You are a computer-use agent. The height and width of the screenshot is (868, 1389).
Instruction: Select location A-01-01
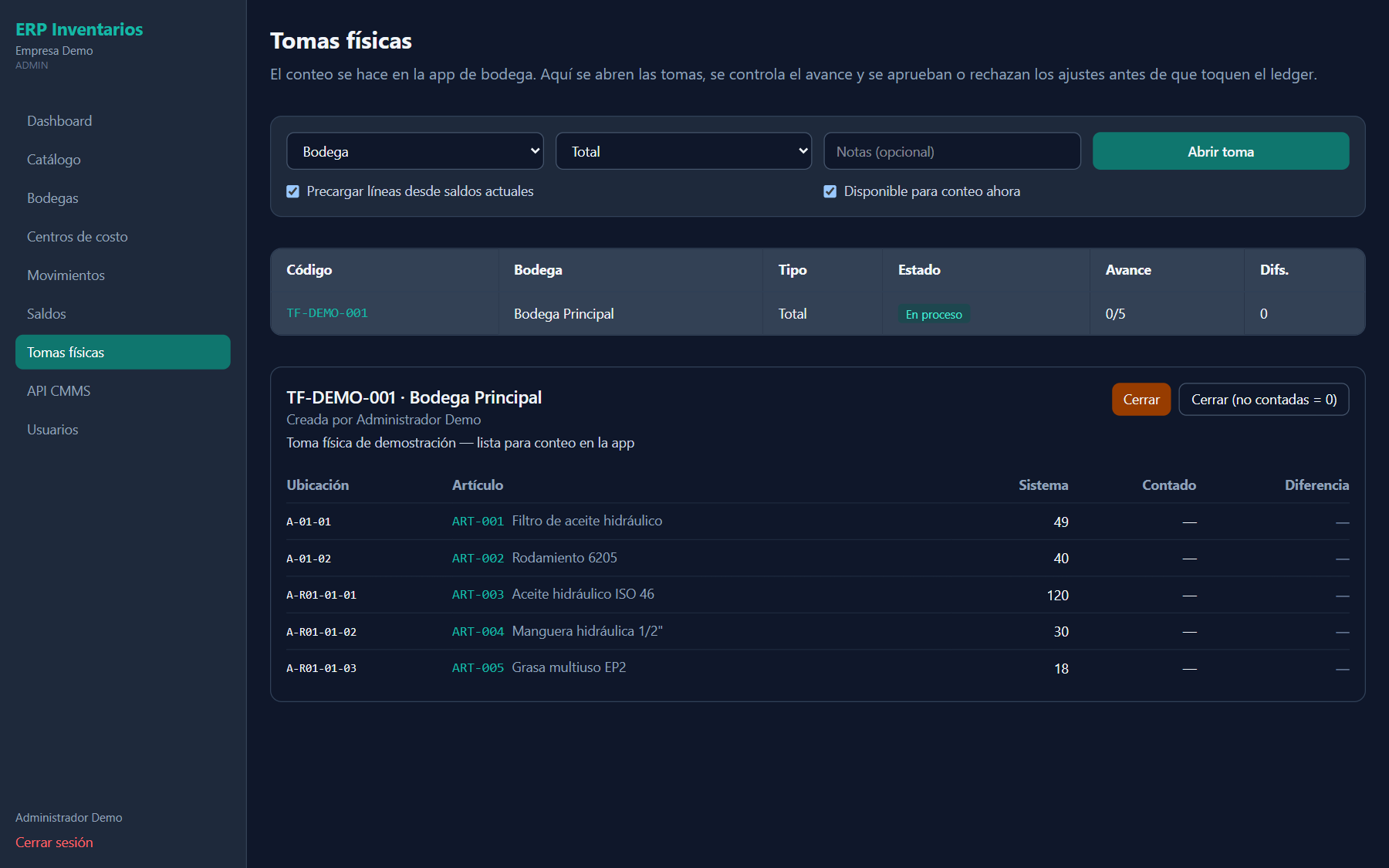309,522
